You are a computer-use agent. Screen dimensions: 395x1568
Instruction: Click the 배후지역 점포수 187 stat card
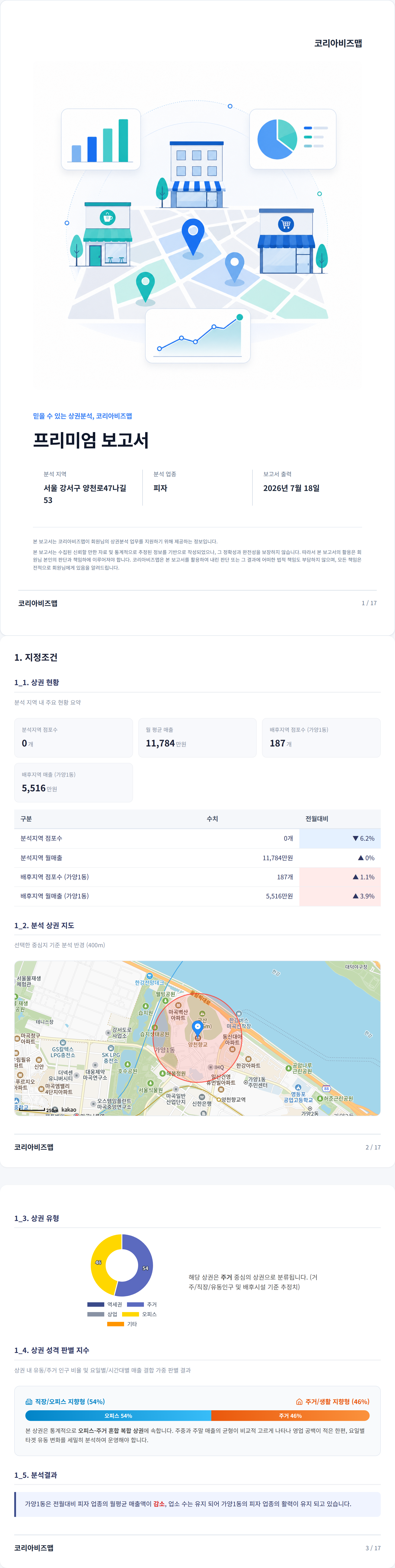pos(321,738)
